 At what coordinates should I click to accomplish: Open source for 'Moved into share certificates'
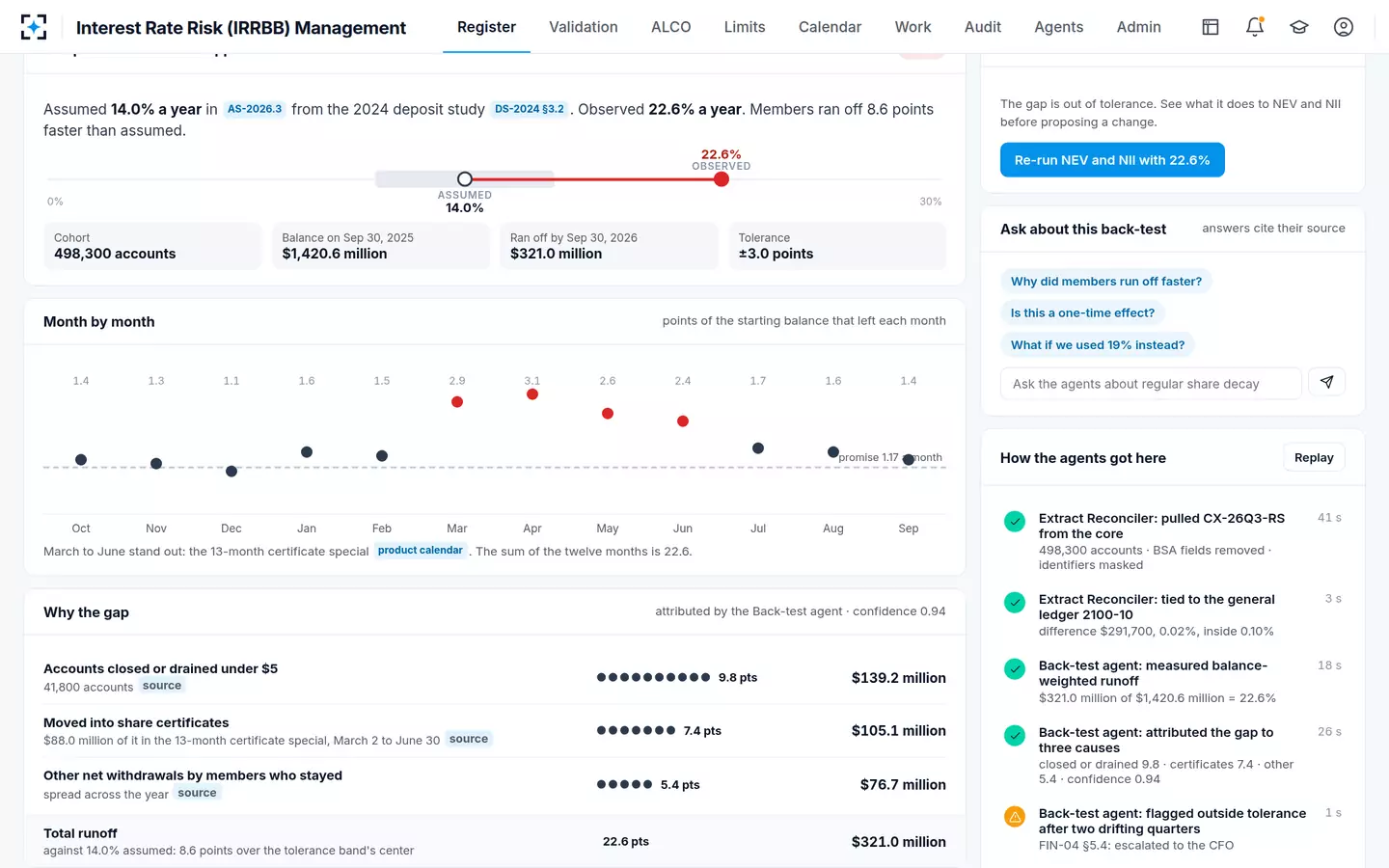coord(469,739)
